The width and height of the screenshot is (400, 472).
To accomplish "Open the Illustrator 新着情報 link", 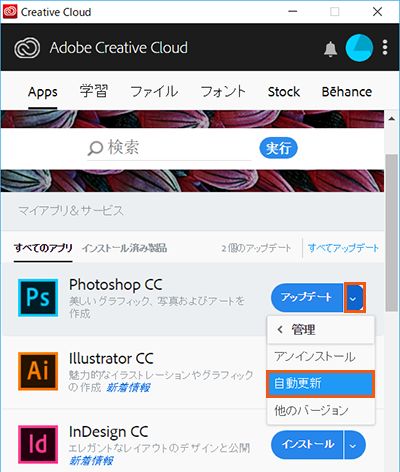I will click(128, 387).
